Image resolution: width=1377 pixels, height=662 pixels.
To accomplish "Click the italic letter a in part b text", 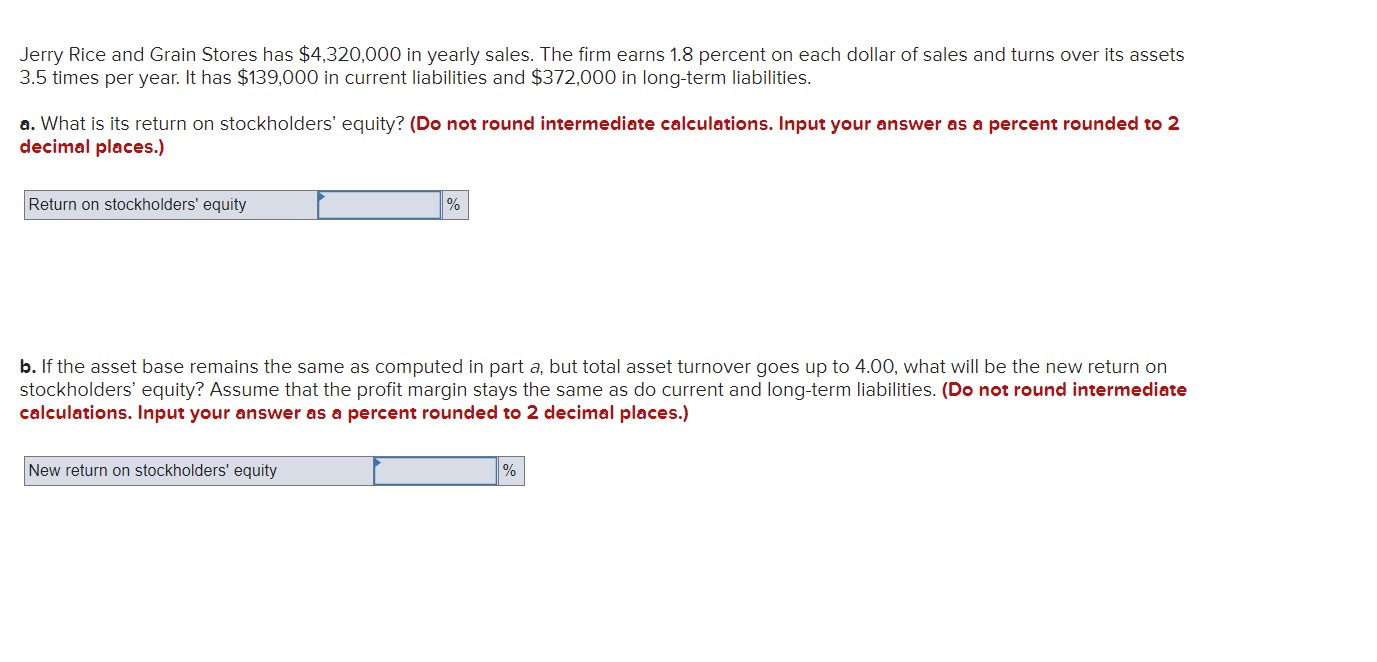I will (537, 366).
